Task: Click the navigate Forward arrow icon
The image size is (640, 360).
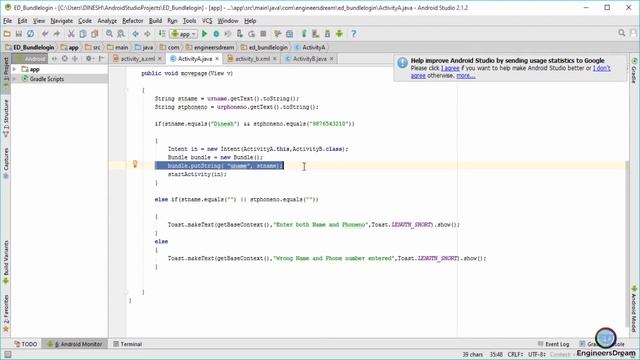Action: click(147, 34)
